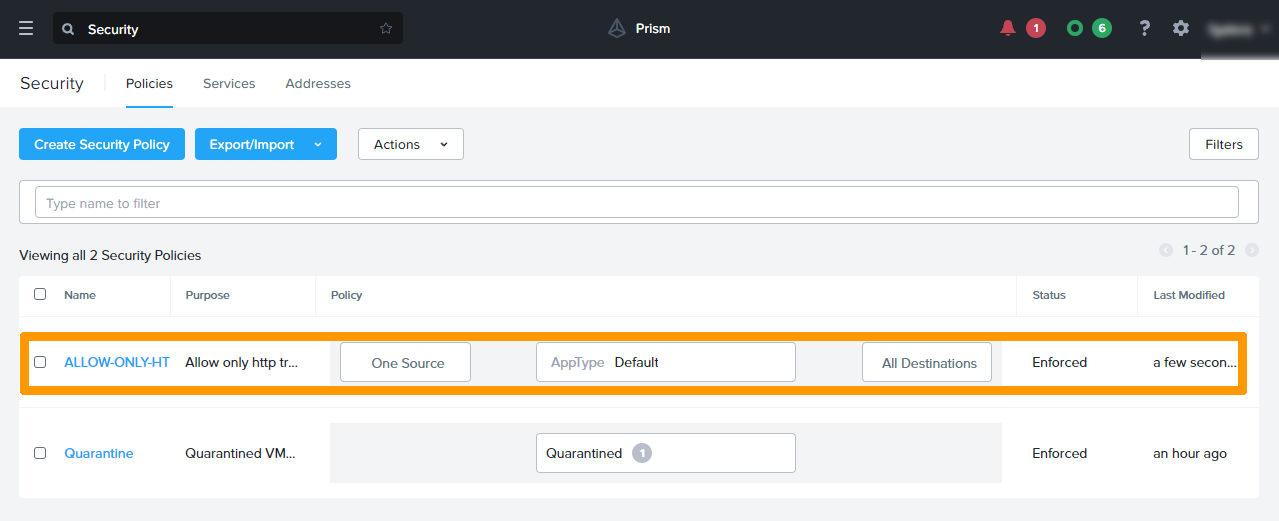Open the Quarantine policy link
This screenshot has width=1279, height=521.
tap(99, 453)
